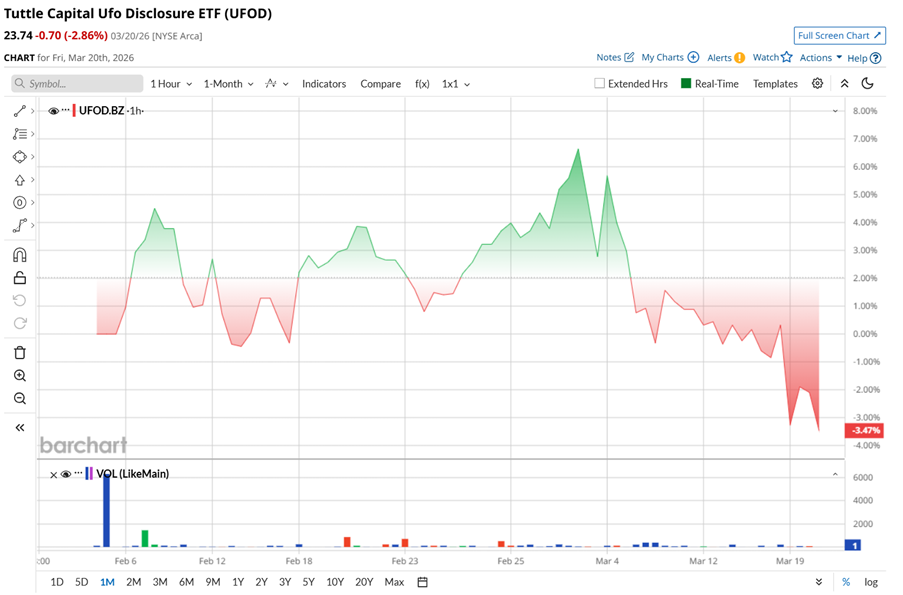Collapse the toolbar with double-up chevron
This screenshot has width=903, height=595.
tap(844, 84)
